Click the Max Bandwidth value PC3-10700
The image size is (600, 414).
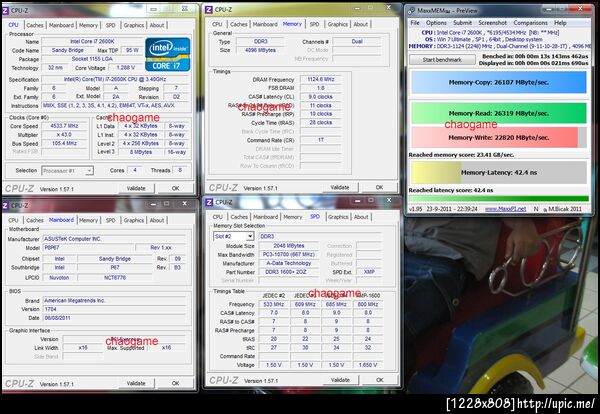289,254
